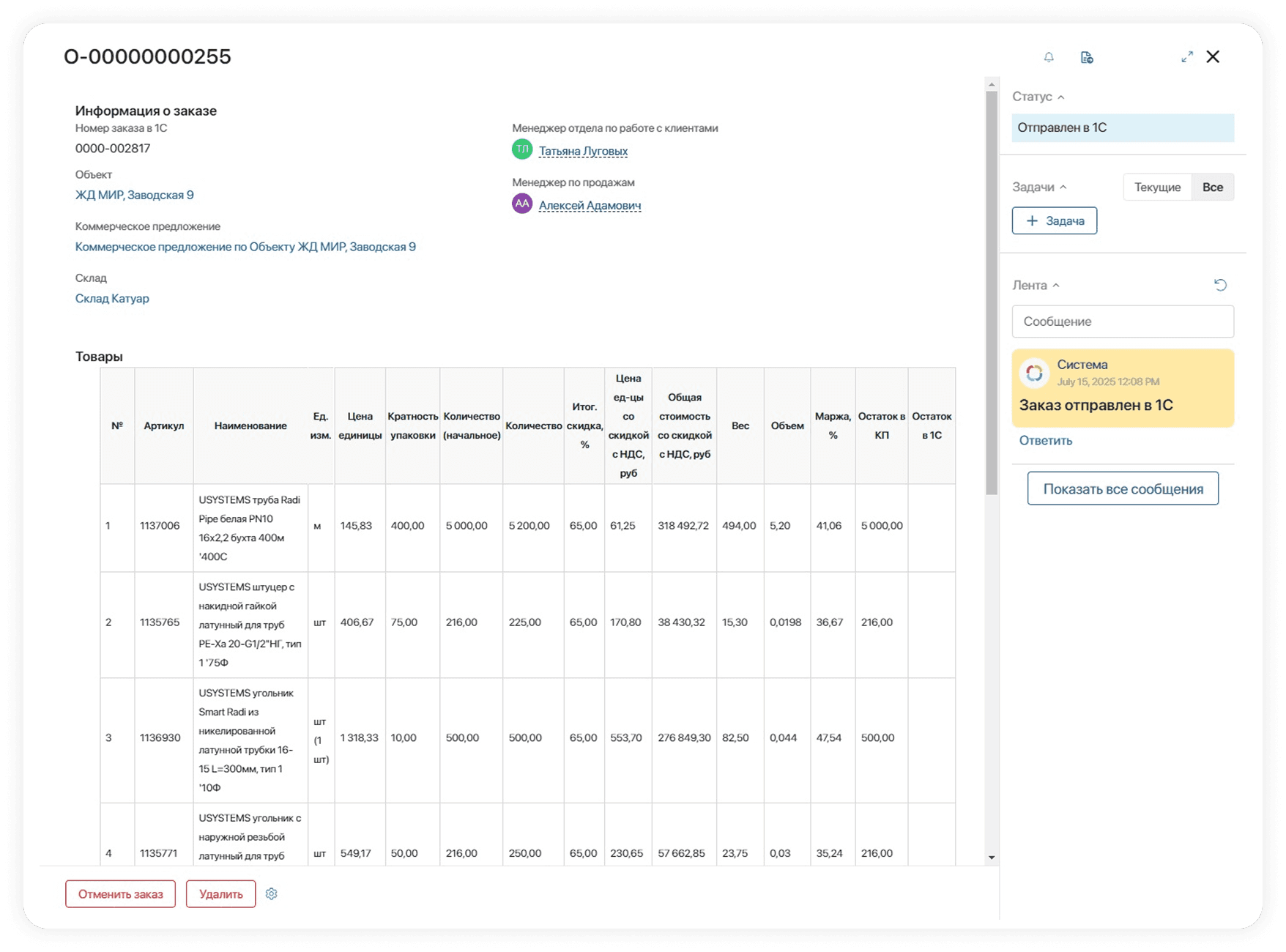
Task: Click Ответить under the system message
Action: pyautogui.click(x=1045, y=441)
